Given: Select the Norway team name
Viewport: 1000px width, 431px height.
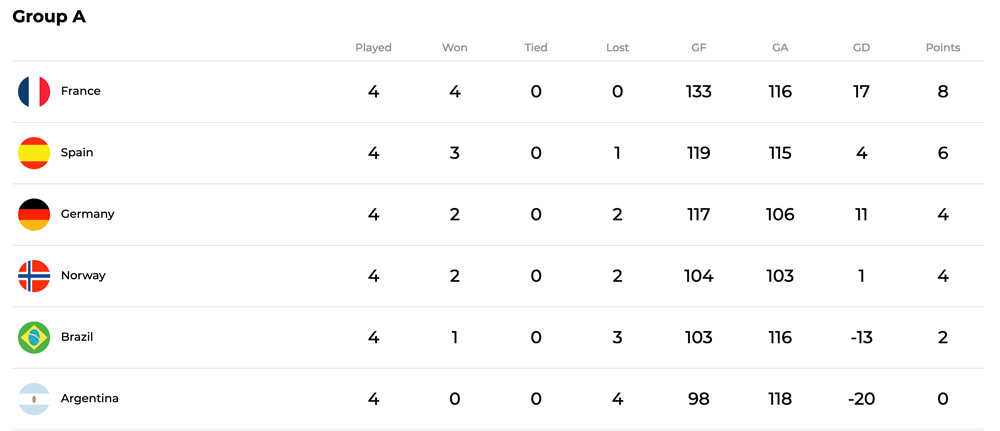Looking at the screenshot, I should pos(83,275).
